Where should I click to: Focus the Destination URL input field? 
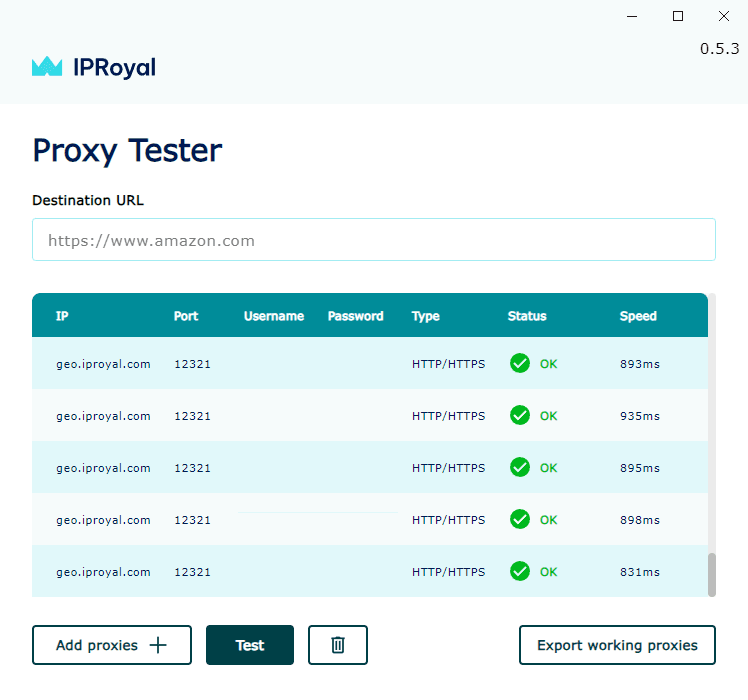(374, 240)
